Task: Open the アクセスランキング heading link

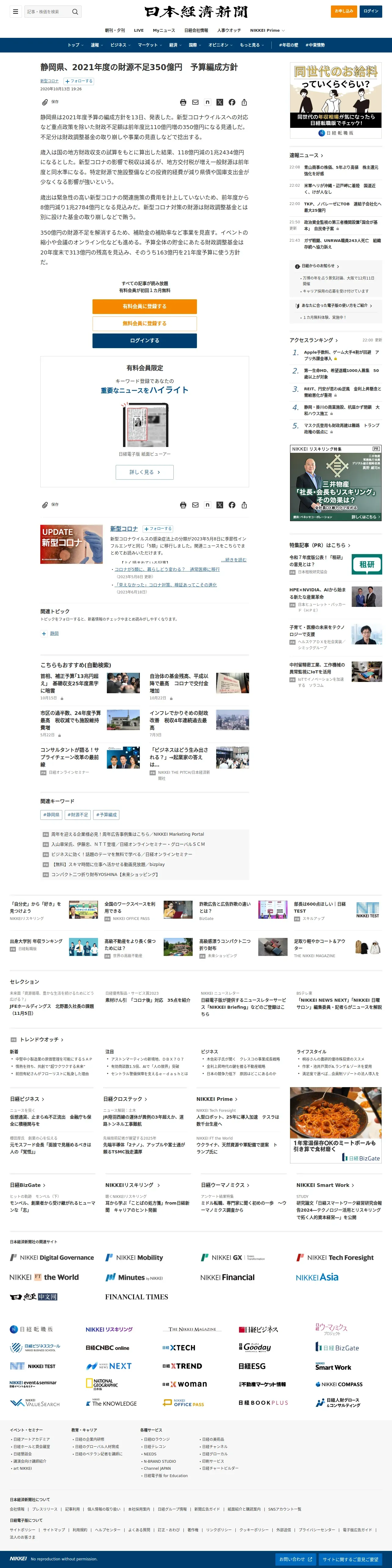Action: (314, 340)
